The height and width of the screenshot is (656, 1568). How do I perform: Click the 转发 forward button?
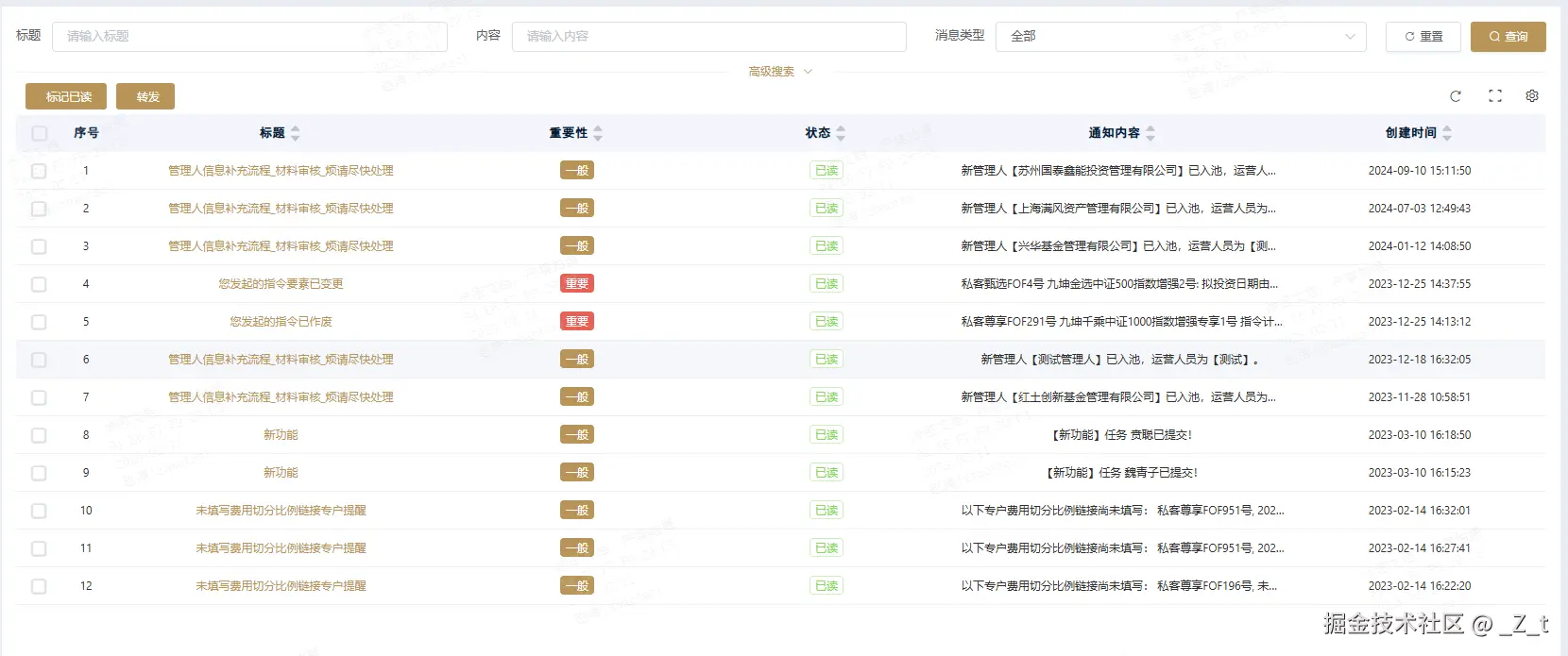[145, 96]
